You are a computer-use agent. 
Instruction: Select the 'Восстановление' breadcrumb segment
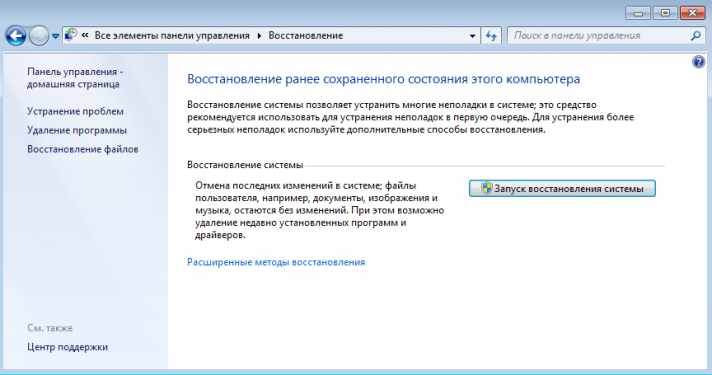point(306,35)
